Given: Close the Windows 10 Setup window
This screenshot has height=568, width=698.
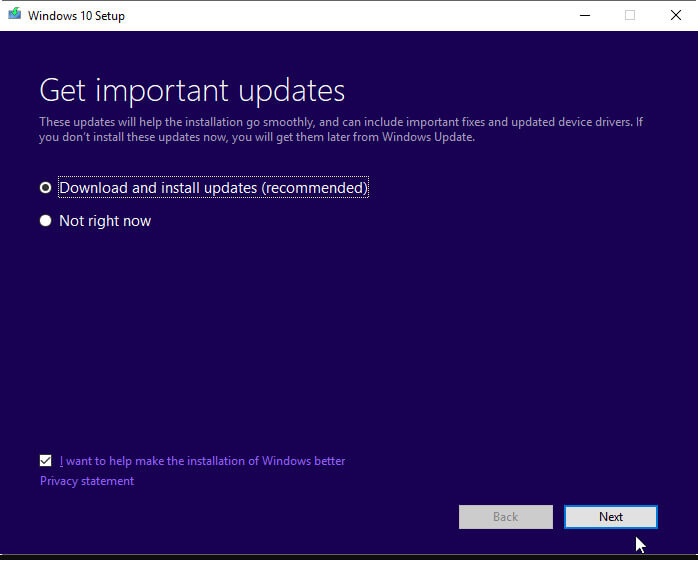Looking at the screenshot, I should coord(676,16).
